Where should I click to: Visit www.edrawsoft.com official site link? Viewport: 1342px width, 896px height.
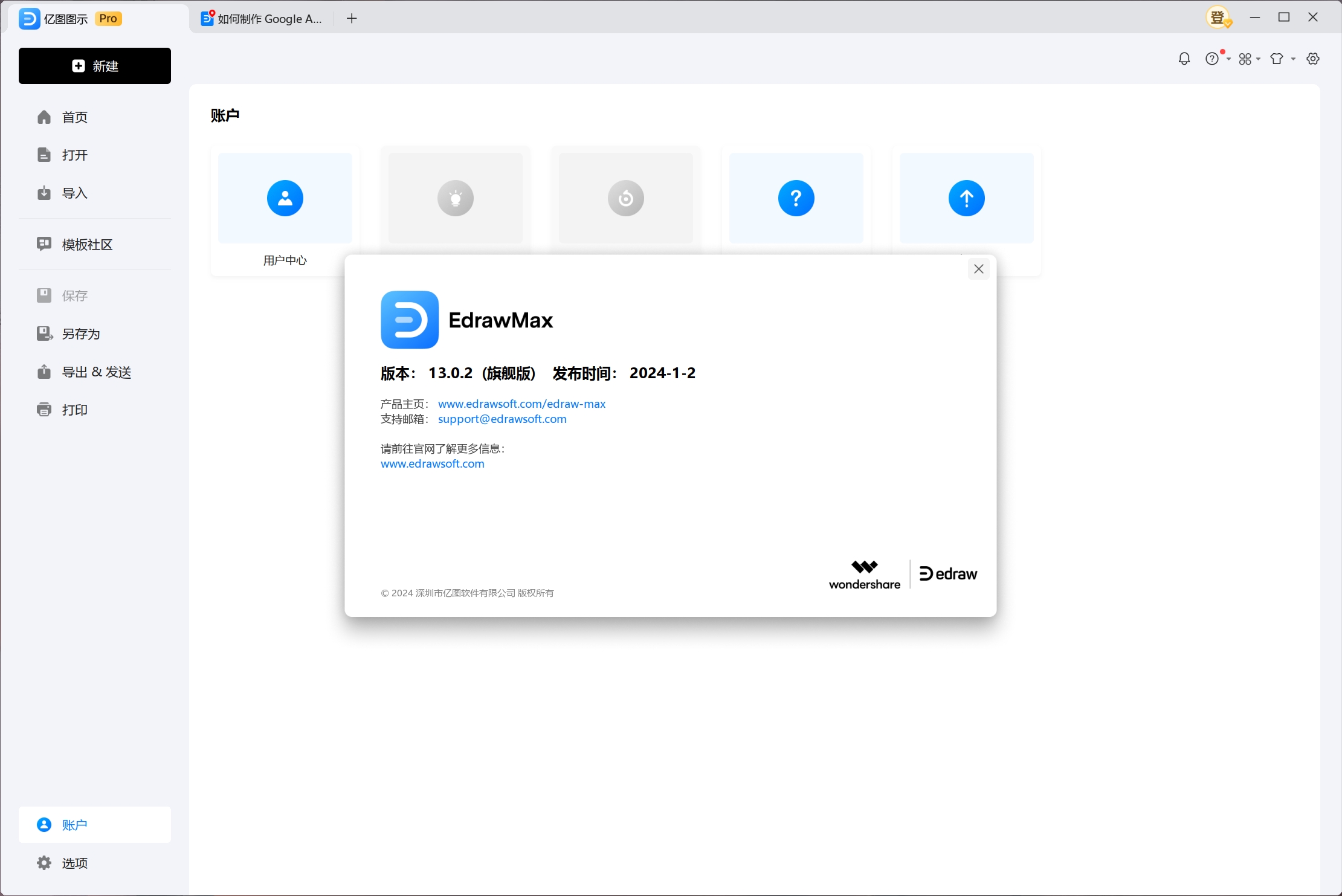[433, 463]
